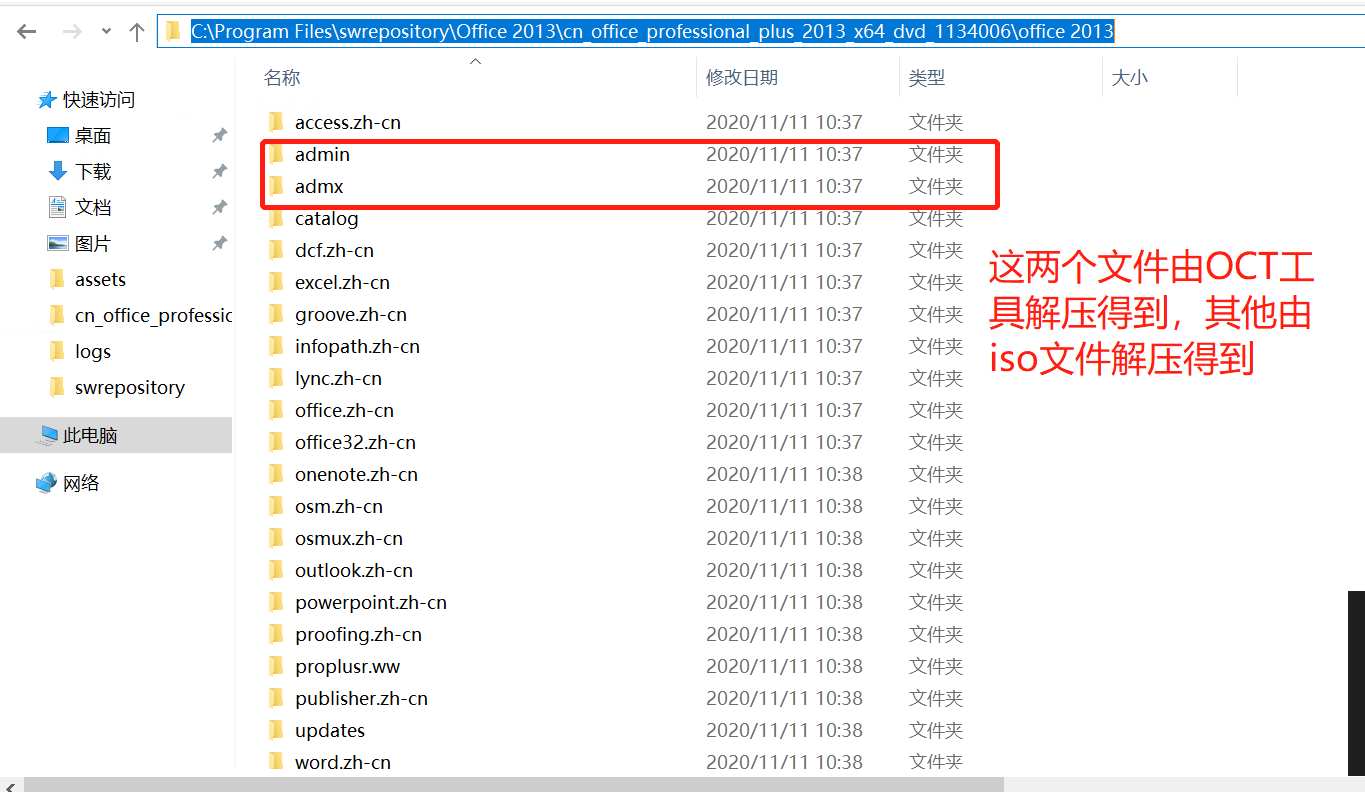The image size is (1365, 792).
Task: Open logs folder in the navigation pane
Action: tap(92, 352)
